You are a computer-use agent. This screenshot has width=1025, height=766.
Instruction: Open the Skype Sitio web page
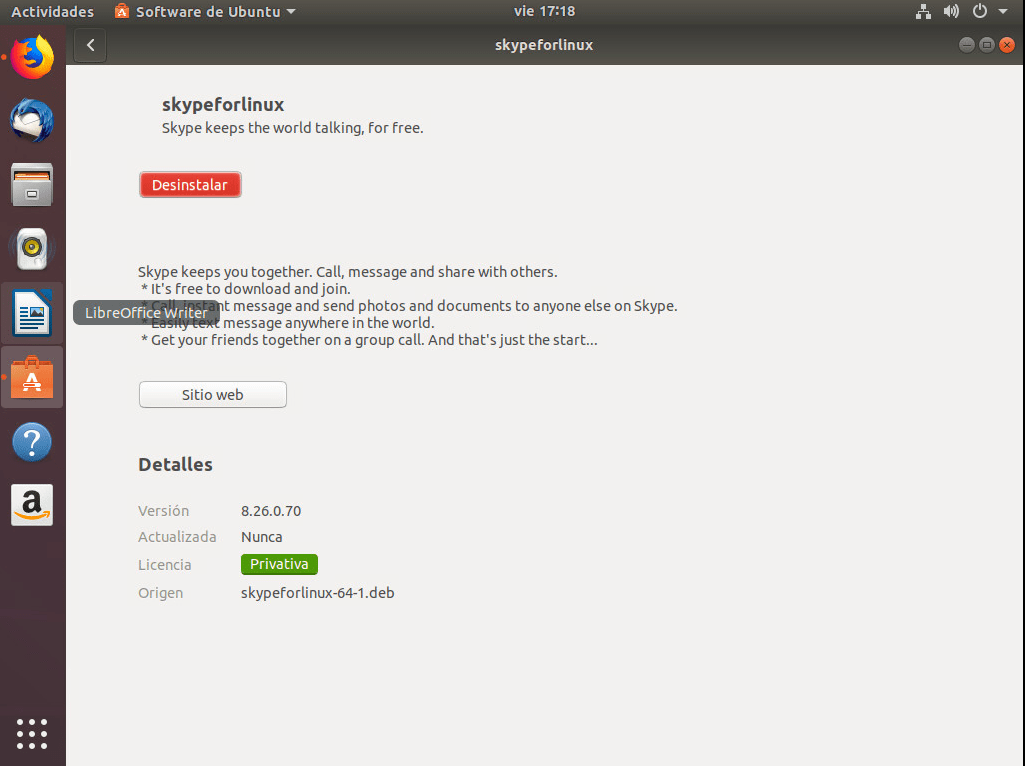[212, 394]
